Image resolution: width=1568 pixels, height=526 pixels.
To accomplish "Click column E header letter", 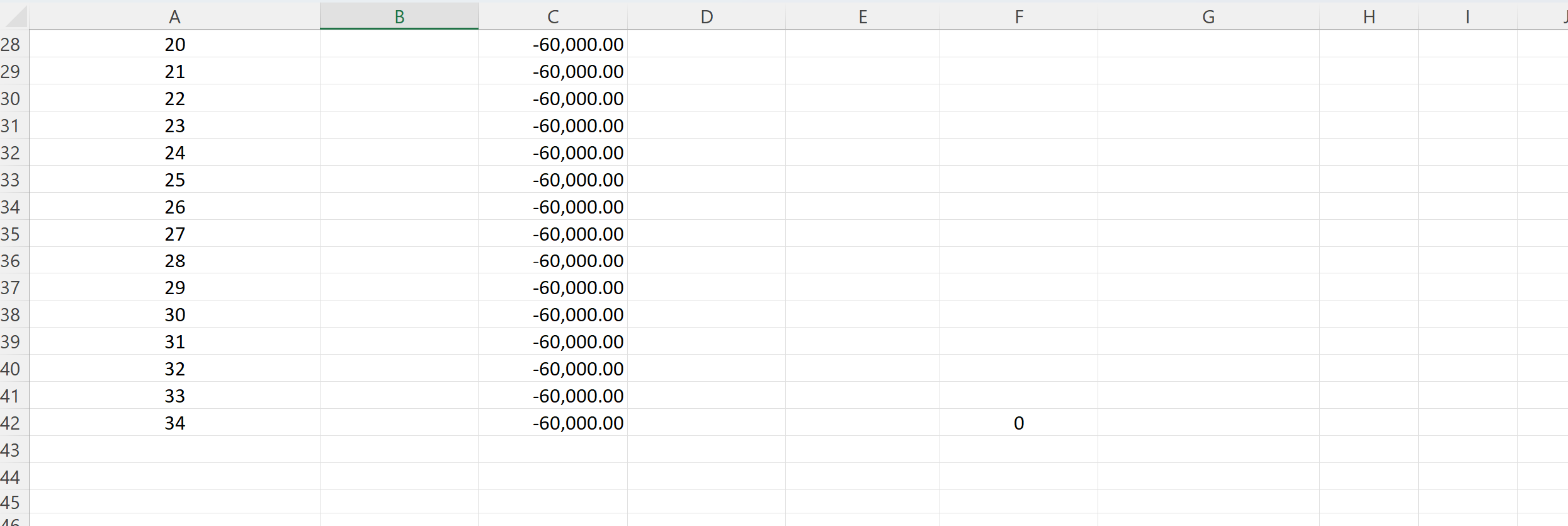I will pyautogui.click(x=863, y=16).
